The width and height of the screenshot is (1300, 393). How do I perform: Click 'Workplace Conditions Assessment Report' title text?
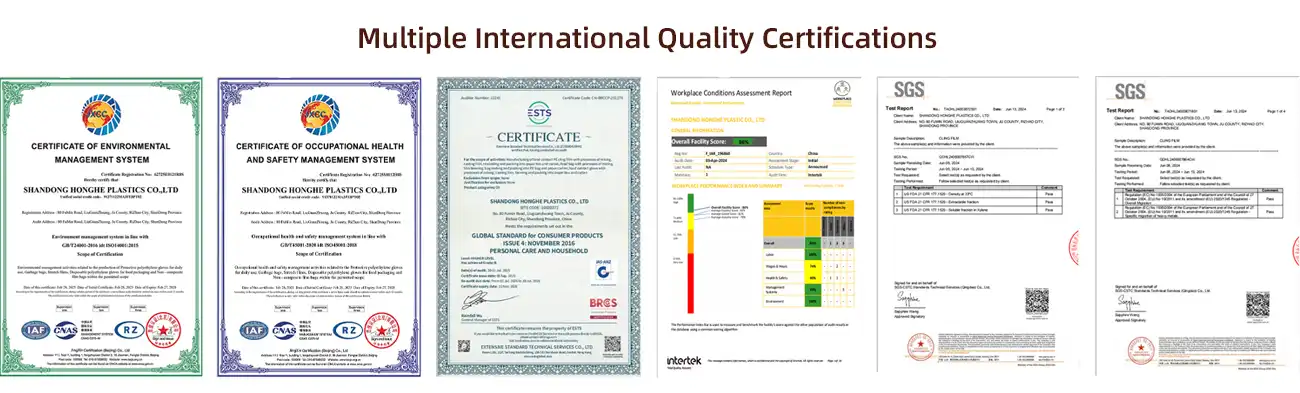pos(730,93)
